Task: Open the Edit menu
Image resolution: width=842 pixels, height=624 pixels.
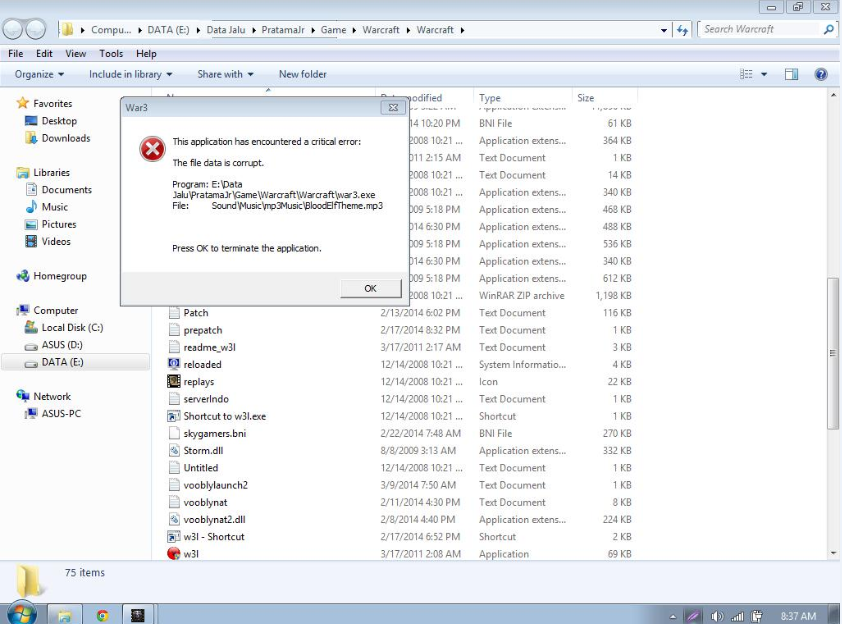Action: click(44, 54)
